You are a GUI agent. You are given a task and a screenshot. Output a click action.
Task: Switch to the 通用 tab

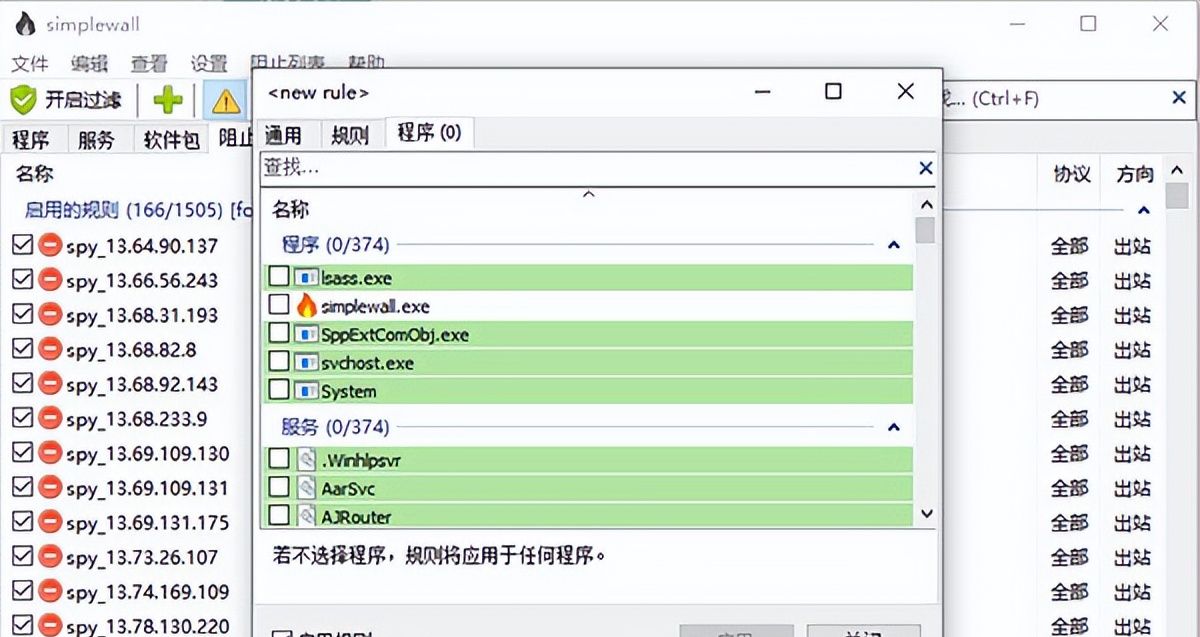(283, 135)
